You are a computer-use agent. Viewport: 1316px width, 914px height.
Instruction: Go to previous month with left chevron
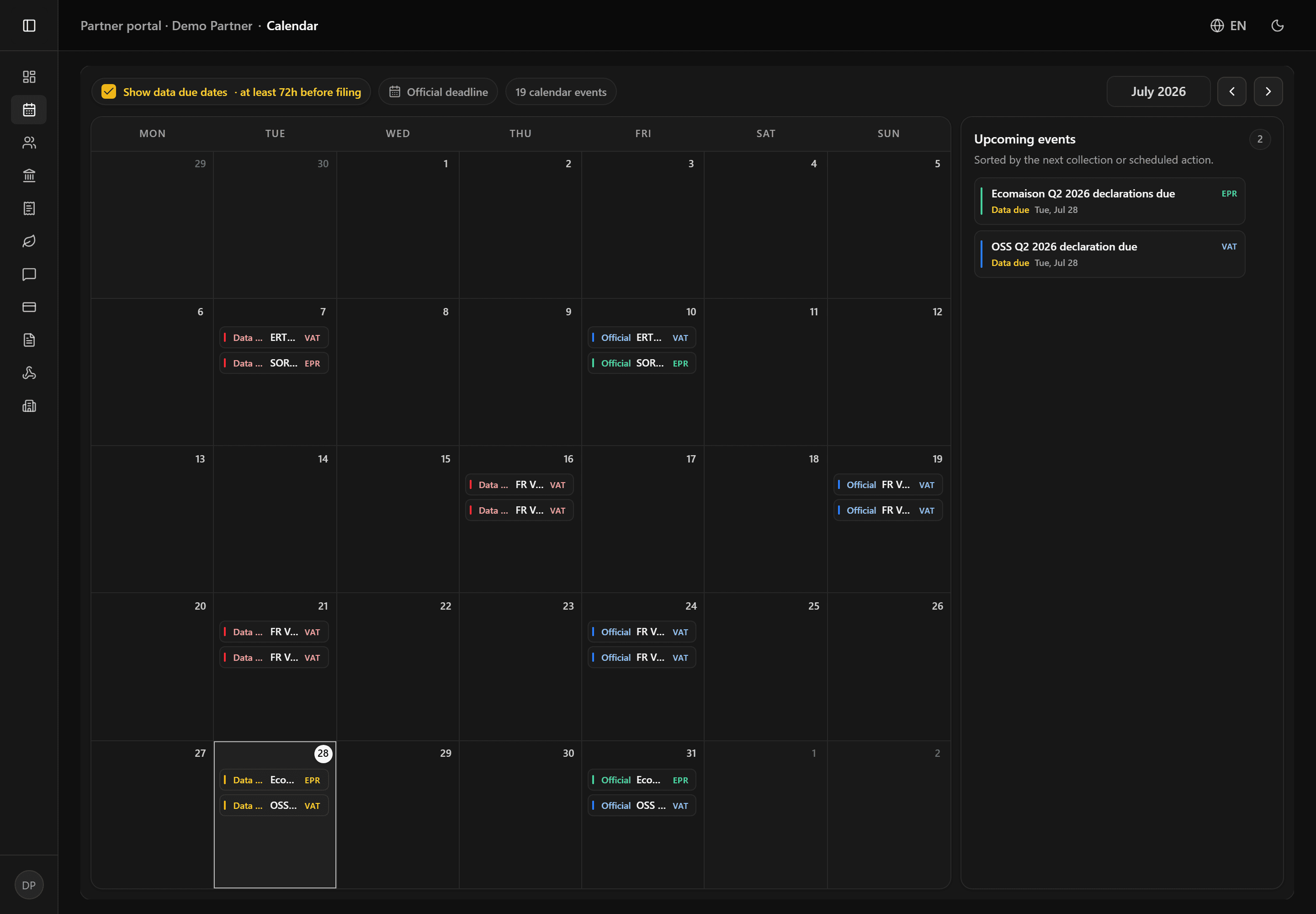coord(1232,92)
